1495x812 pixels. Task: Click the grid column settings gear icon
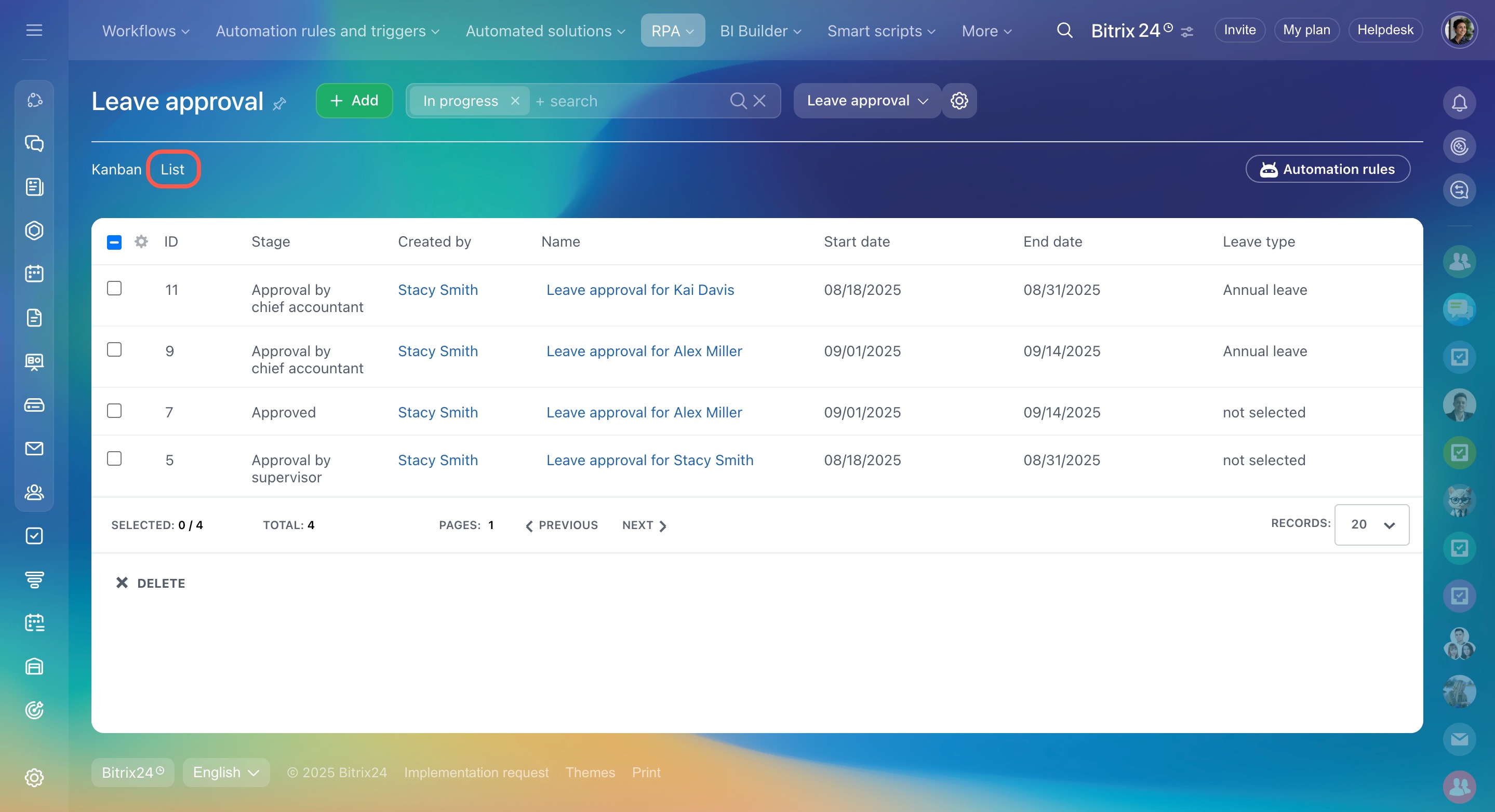pyautogui.click(x=141, y=241)
